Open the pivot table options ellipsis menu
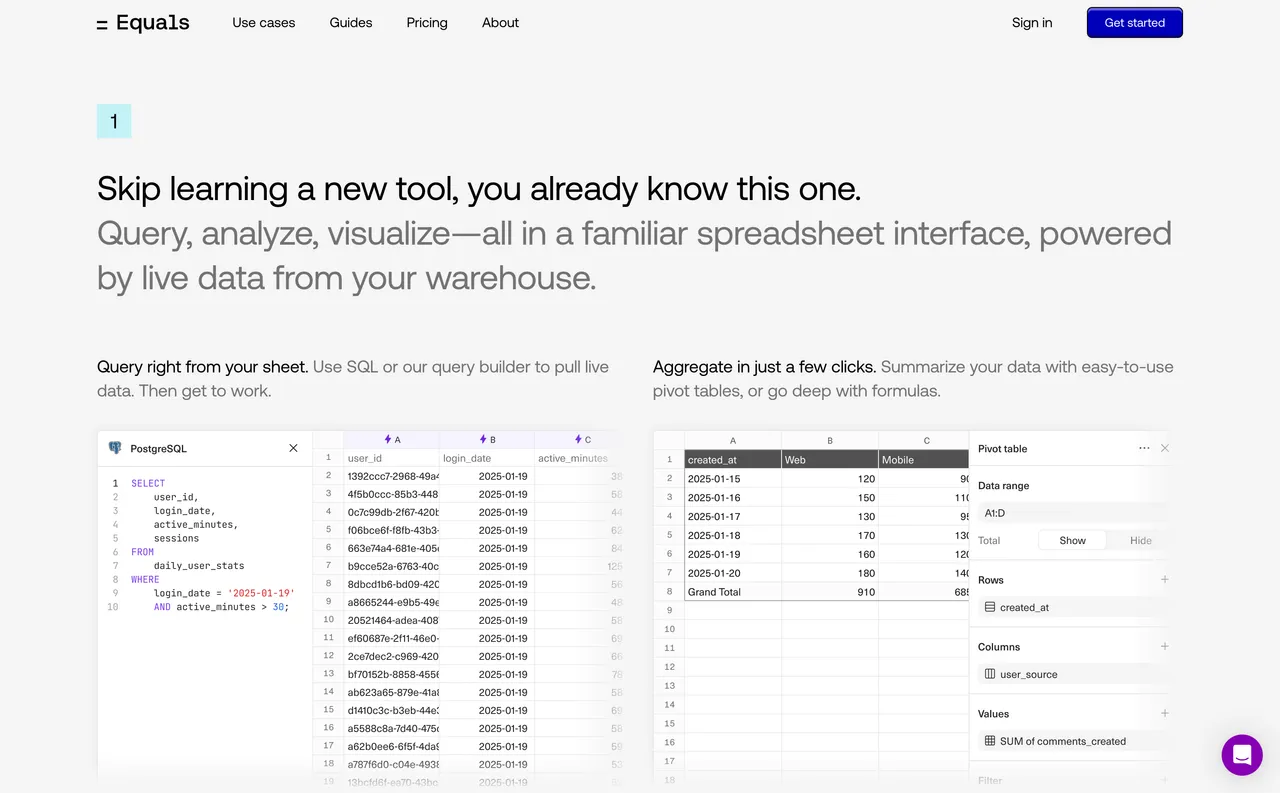Image resolution: width=1280 pixels, height=793 pixels. (1144, 448)
